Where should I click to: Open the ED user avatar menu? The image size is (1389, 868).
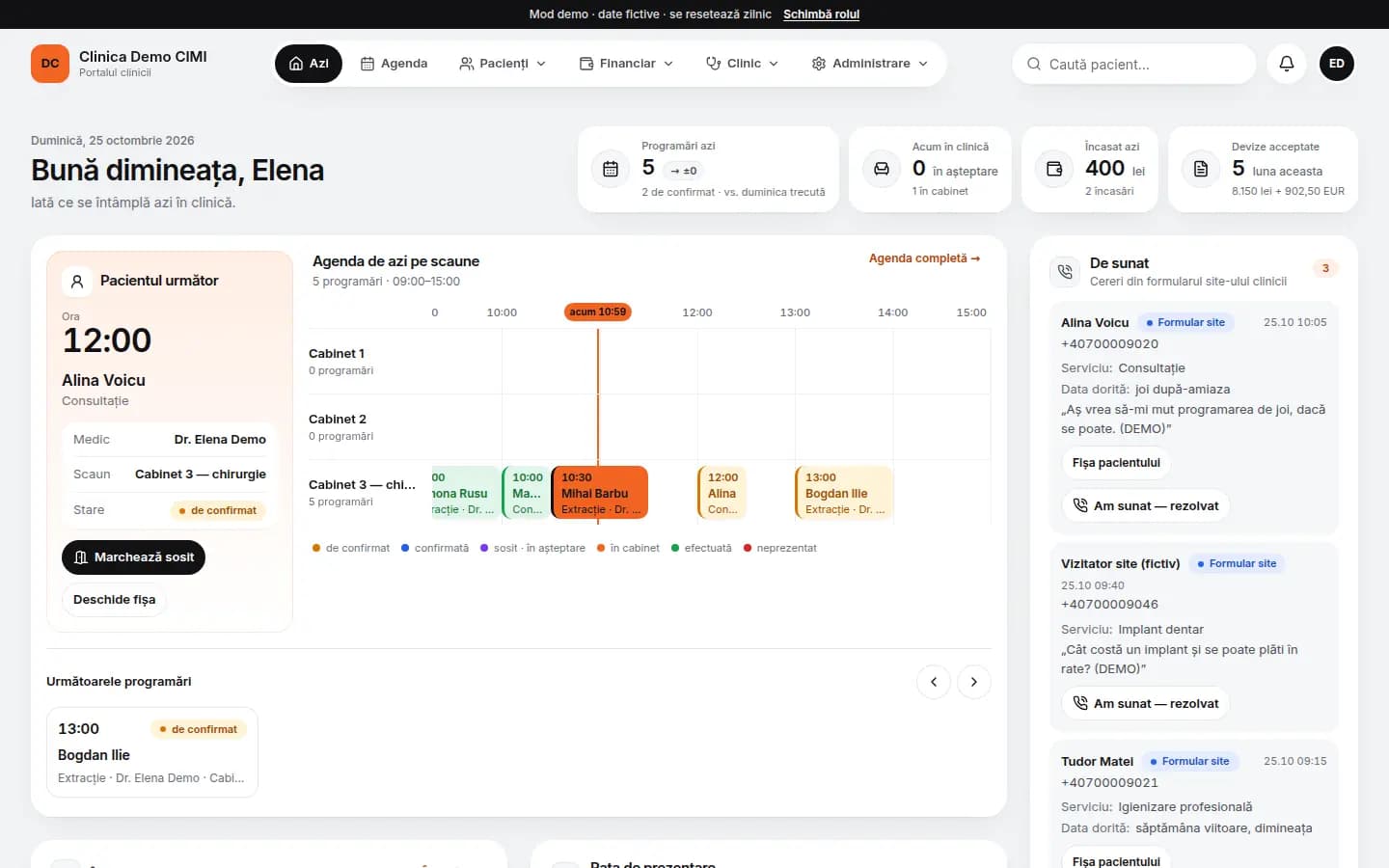coord(1337,64)
